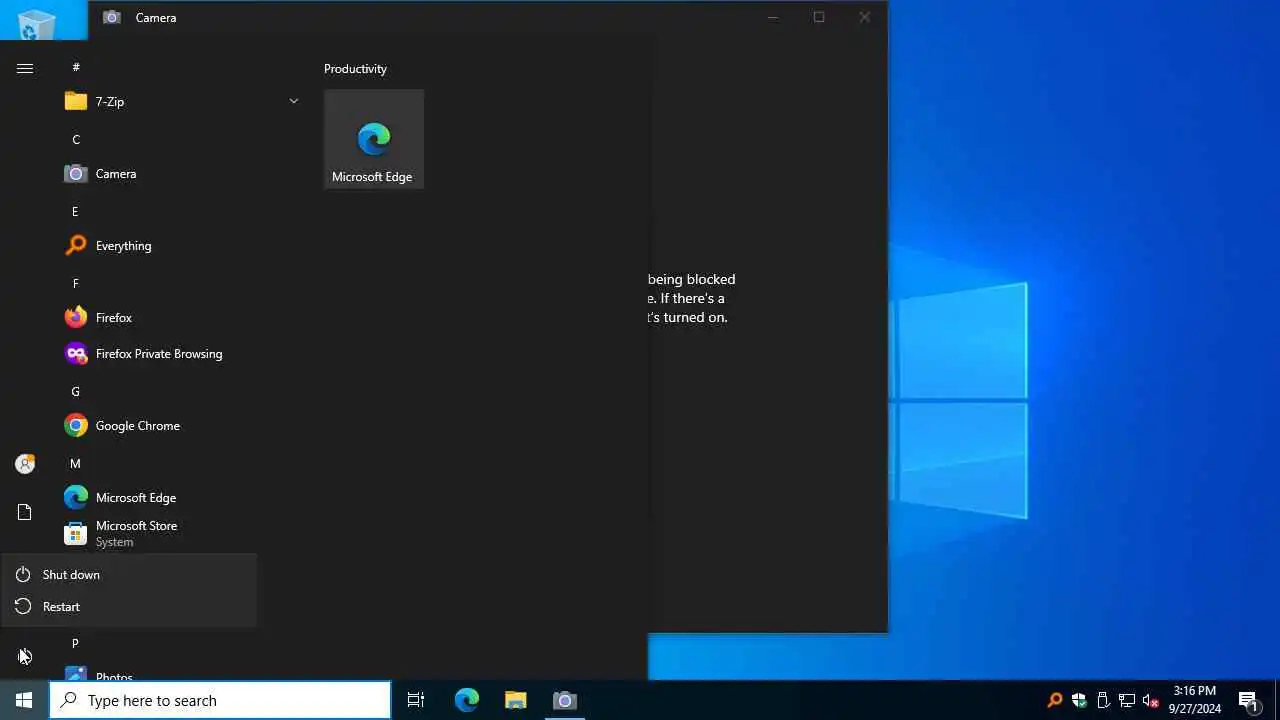Open Documents icon in Start sidebar

coord(25,512)
